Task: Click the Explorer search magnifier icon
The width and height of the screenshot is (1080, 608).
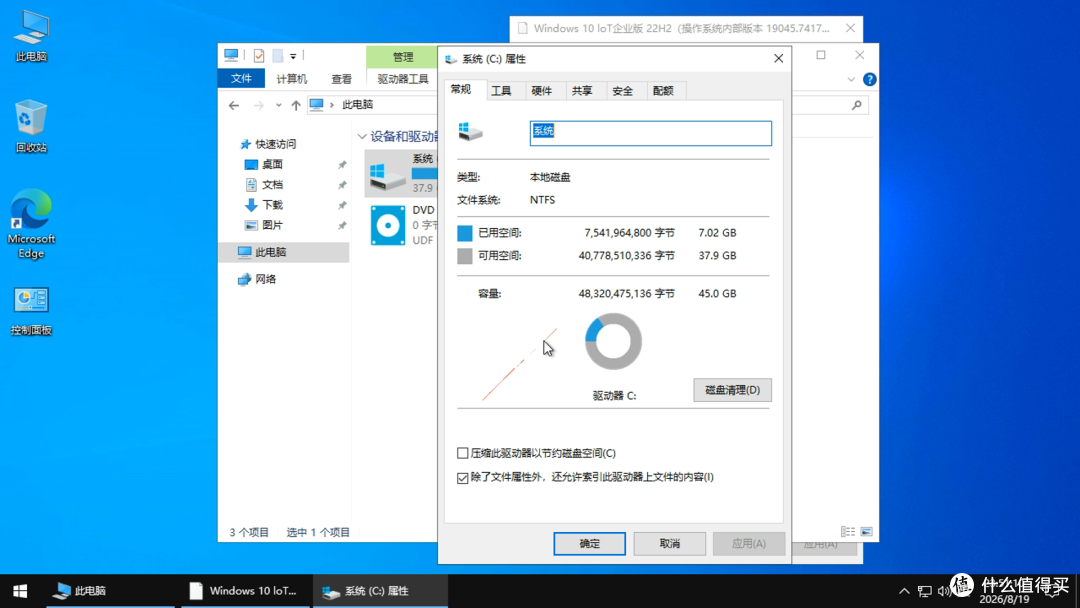Action: [x=856, y=105]
